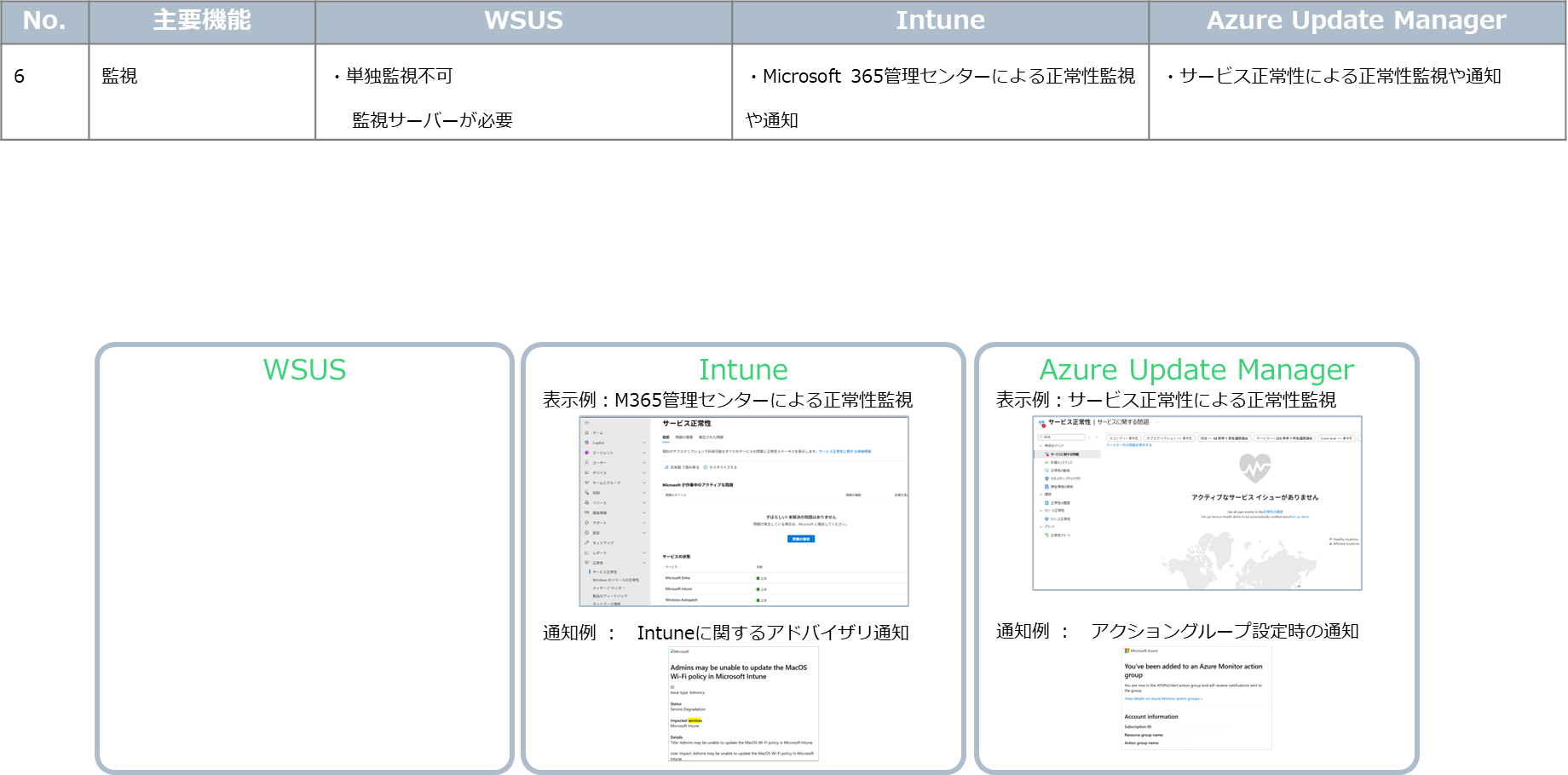Click the MacOS Wi-Fi policy email thumbnail
The image size is (1568, 775).
pos(743,703)
